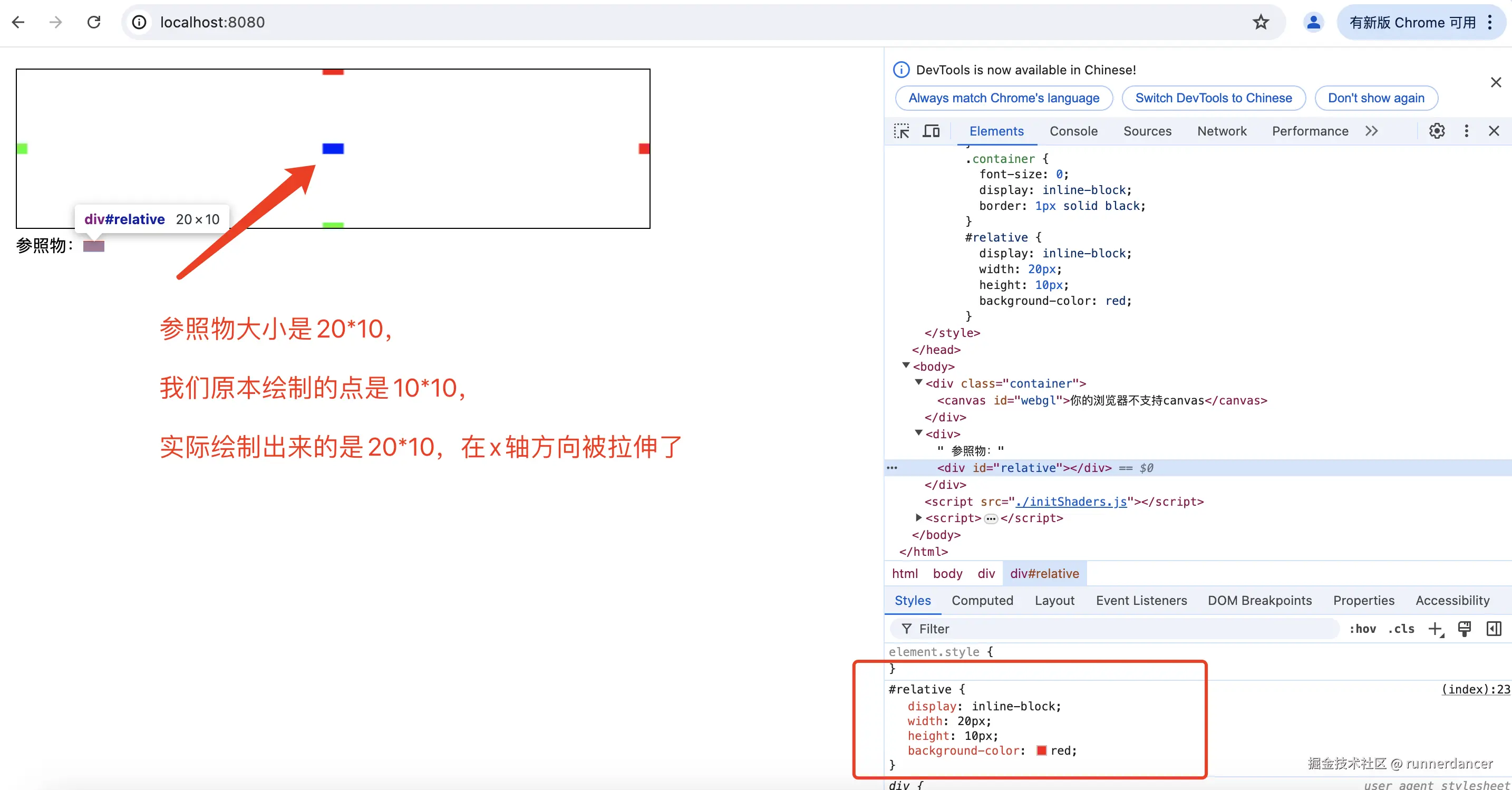Open DevTools settings gear
Viewport: 1512px width, 790px height.
coord(1436,131)
